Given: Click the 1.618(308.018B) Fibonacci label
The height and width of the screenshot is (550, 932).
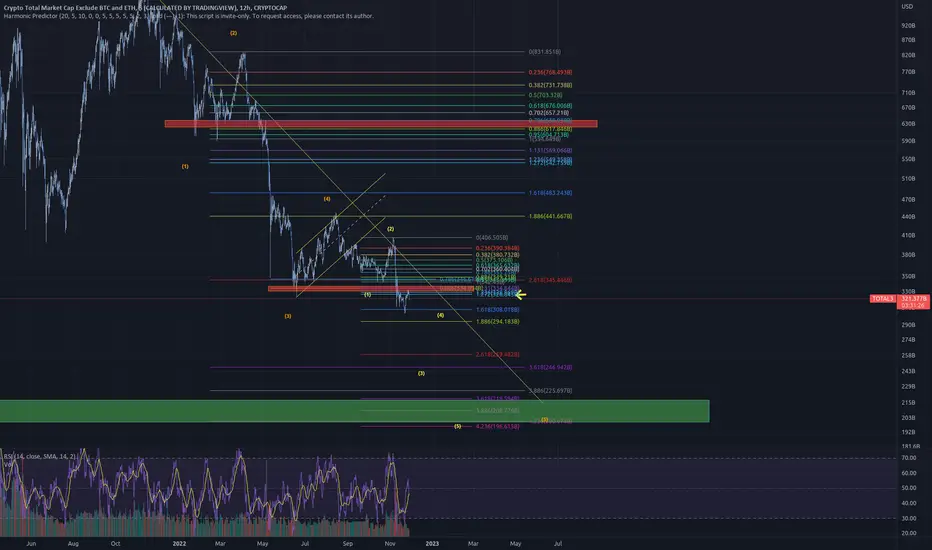Looking at the screenshot, I should (x=498, y=310).
